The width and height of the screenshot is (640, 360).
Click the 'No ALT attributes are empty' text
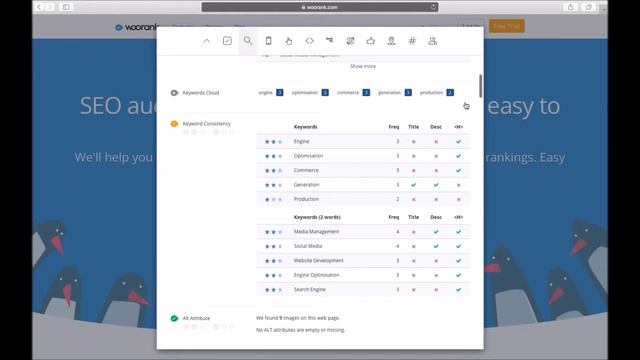click(x=300, y=330)
